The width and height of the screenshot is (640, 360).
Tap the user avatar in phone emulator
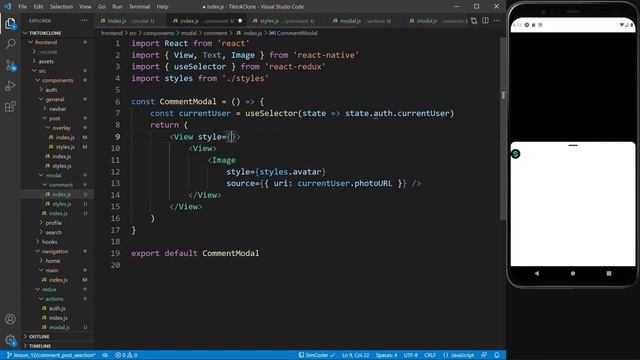point(516,154)
